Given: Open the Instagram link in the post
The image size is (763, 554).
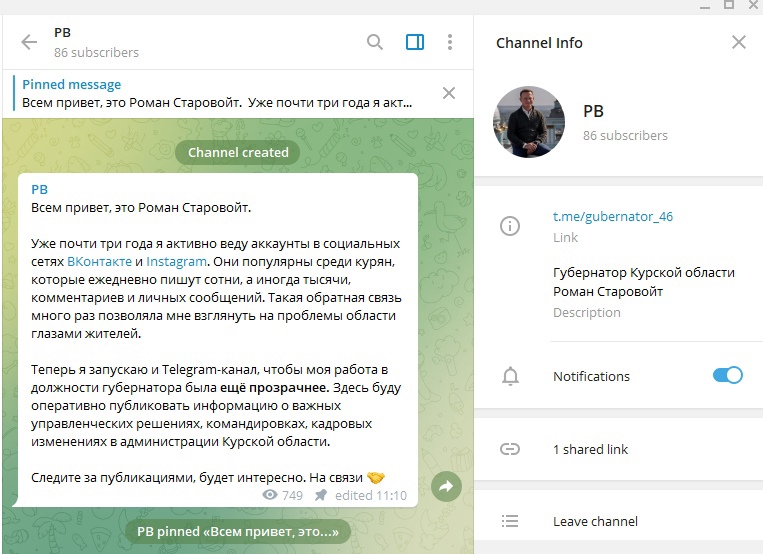Looking at the screenshot, I should (x=176, y=262).
